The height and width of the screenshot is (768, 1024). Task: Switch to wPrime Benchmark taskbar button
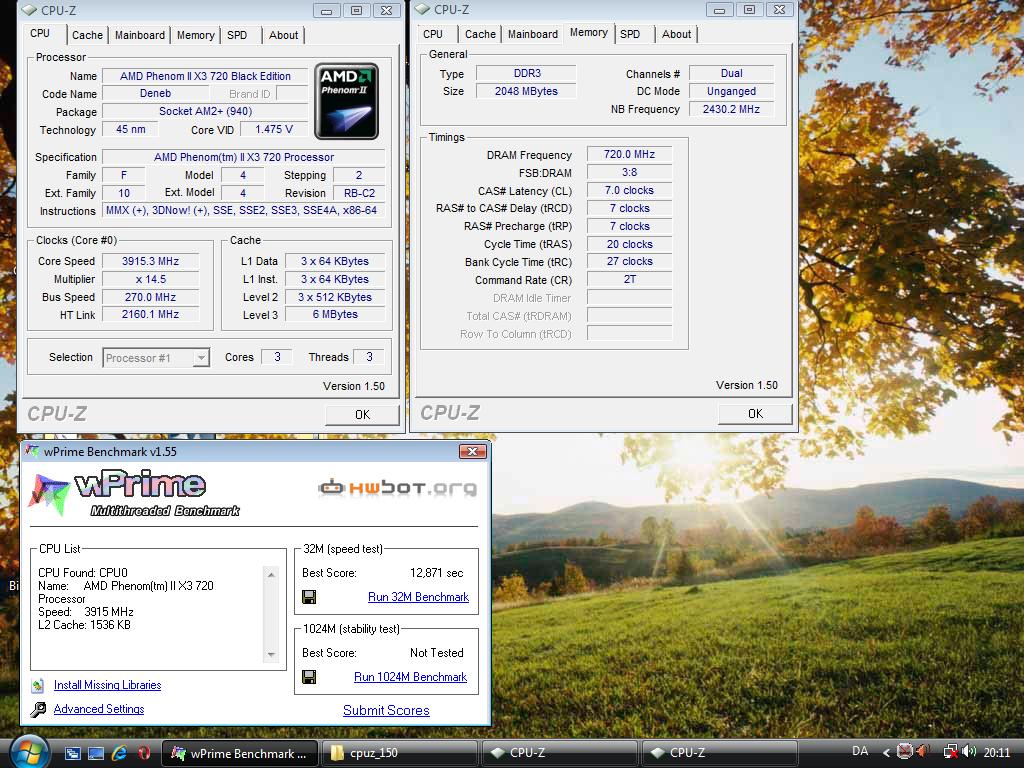pyautogui.click(x=238, y=754)
